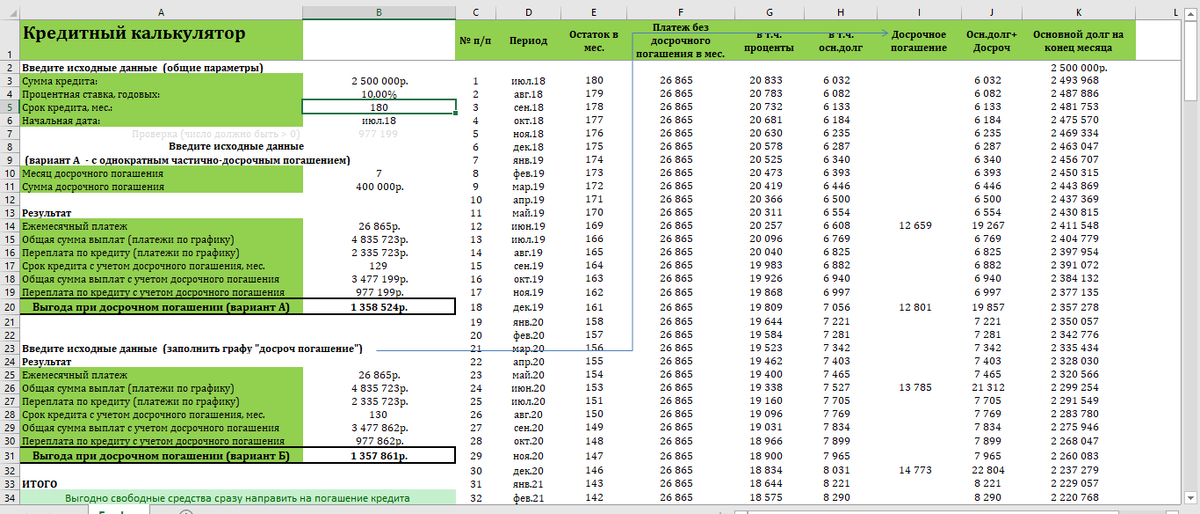Click cell 'Выгода при досрочном погашении (вариант А)'
Screen dimensions: 1200x514
pyautogui.click(x=161, y=307)
